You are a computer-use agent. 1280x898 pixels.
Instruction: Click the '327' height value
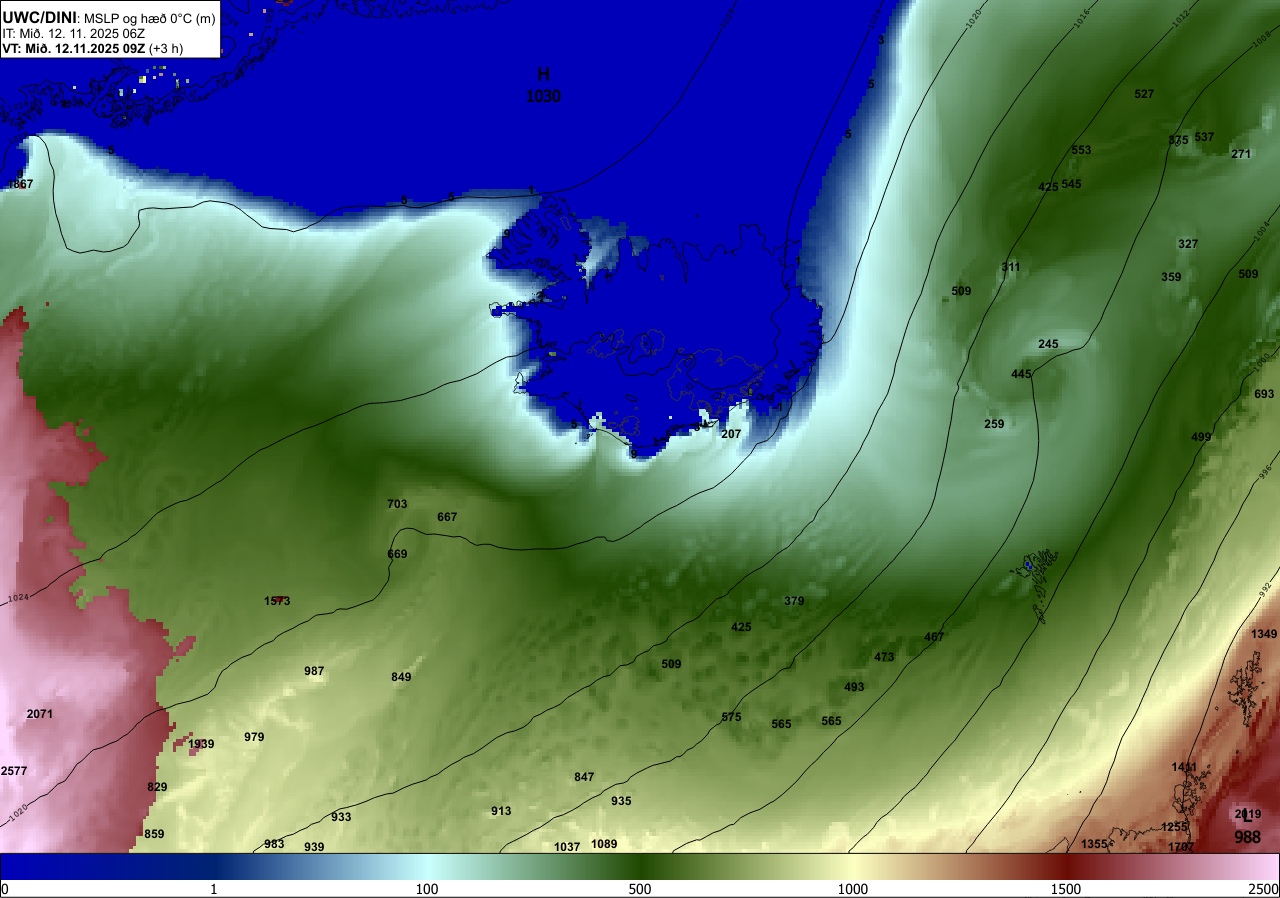click(x=1188, y=244)
